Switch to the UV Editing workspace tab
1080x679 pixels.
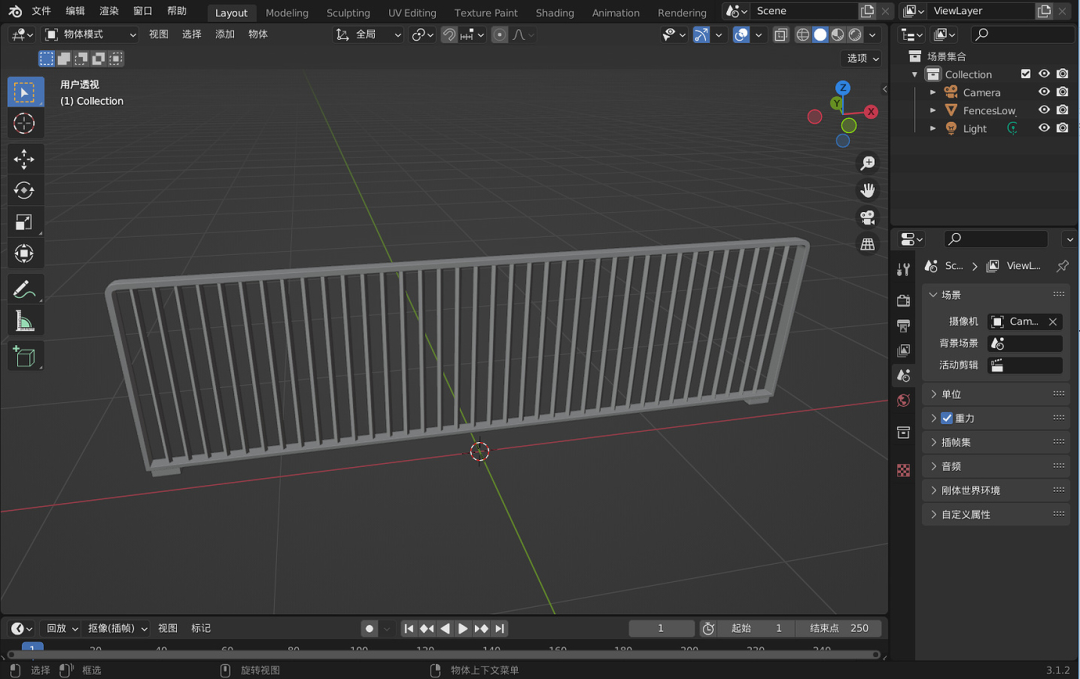click(x=412, y=12)
